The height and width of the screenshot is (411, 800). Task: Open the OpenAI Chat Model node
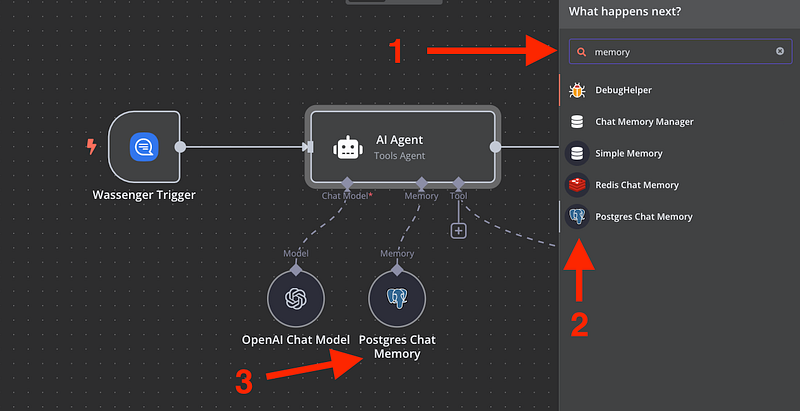pos(296,299)
